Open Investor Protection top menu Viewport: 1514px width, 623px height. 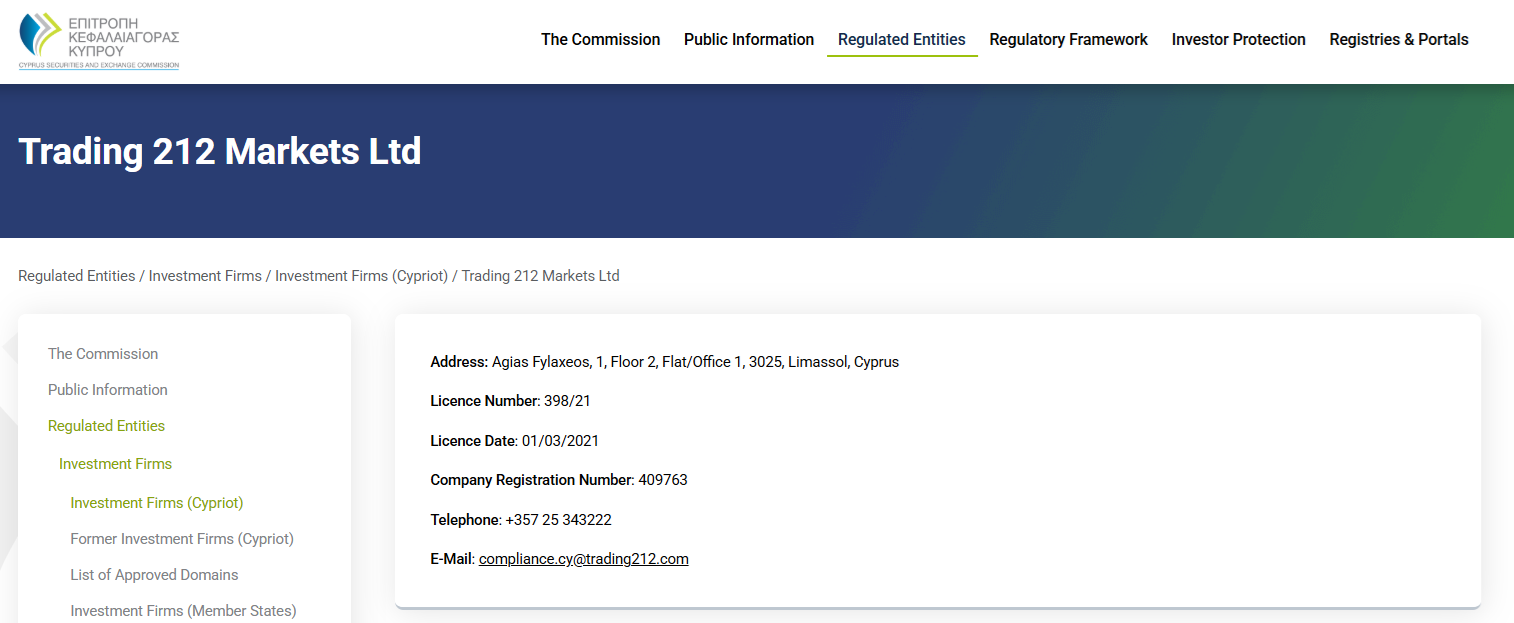[1239, 40]
